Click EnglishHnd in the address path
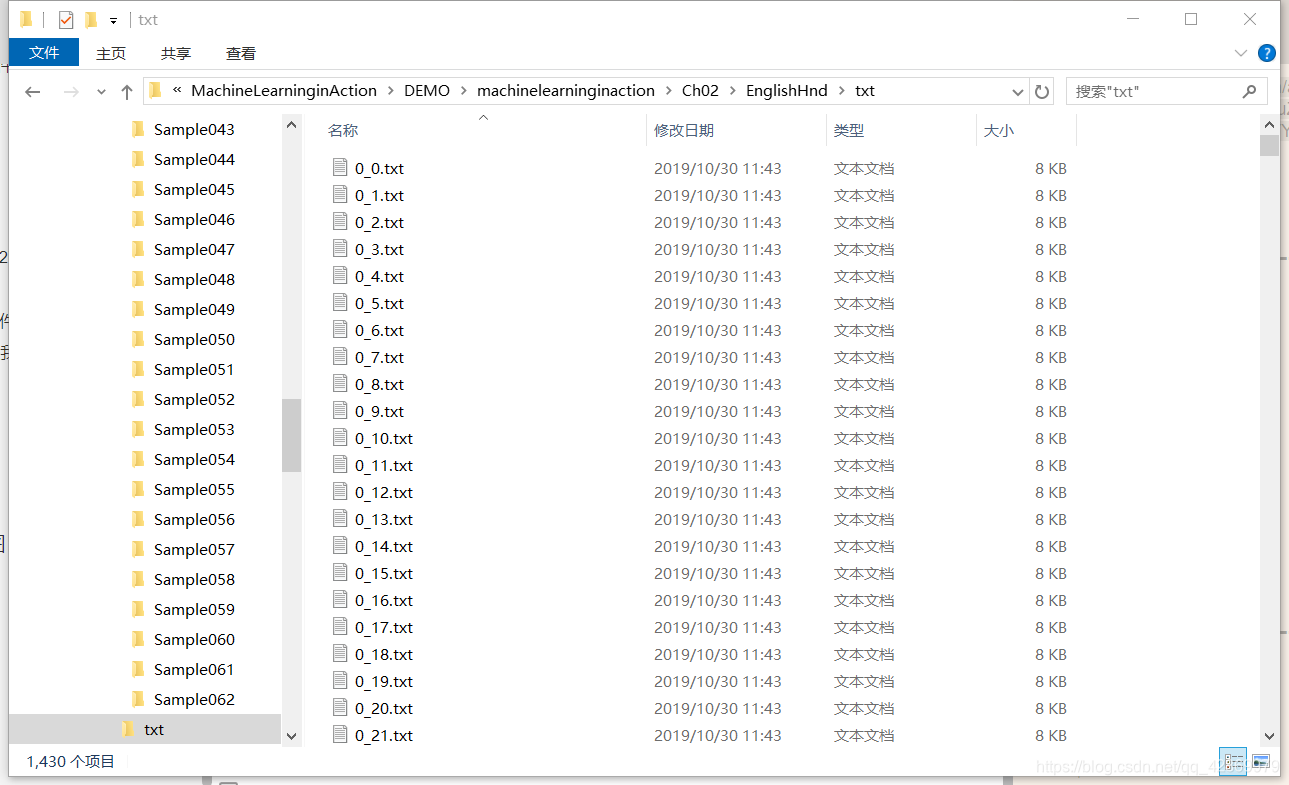Screen dimensions: 1289x785 (x=787, y=91)
